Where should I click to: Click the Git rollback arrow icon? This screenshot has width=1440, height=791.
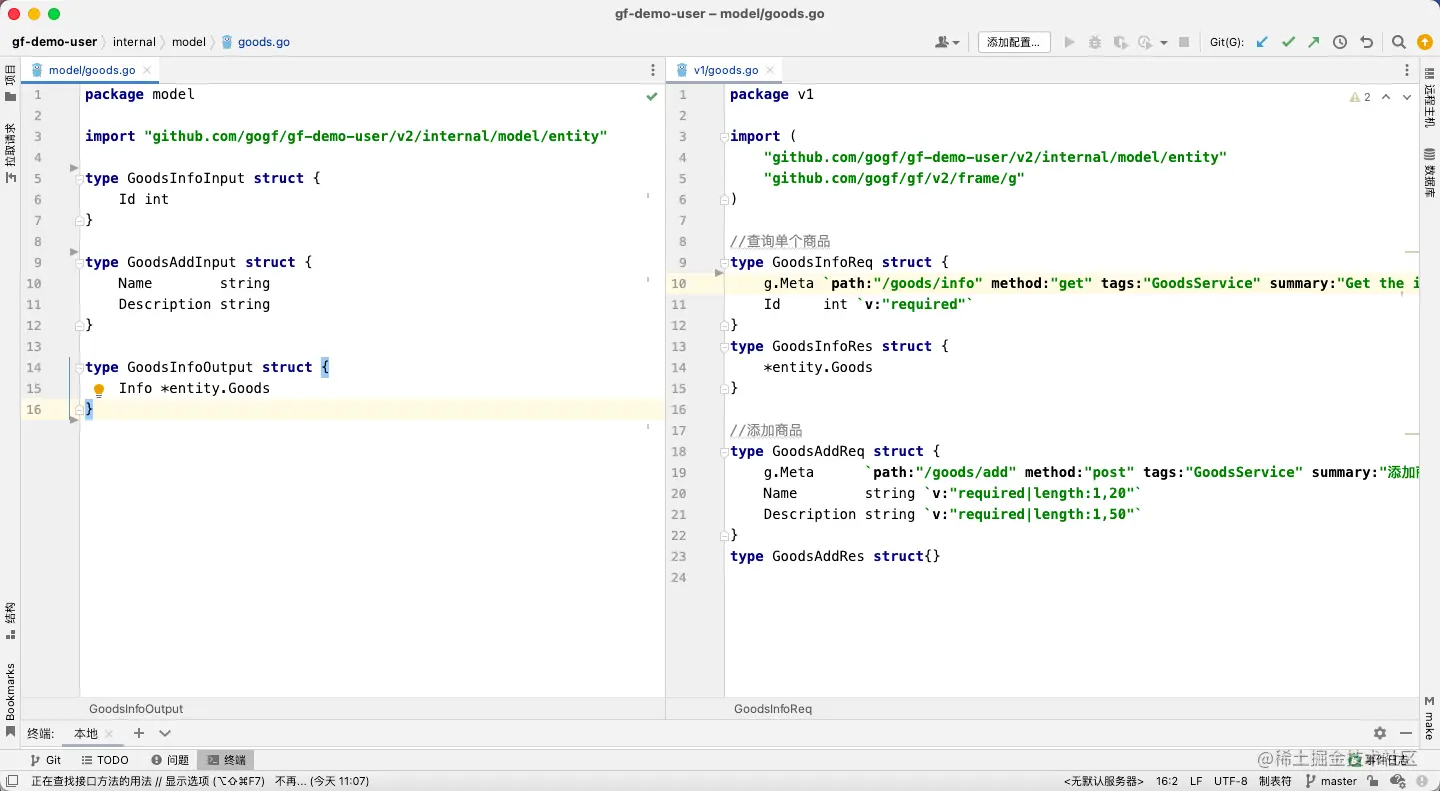tap(1366, 42)
